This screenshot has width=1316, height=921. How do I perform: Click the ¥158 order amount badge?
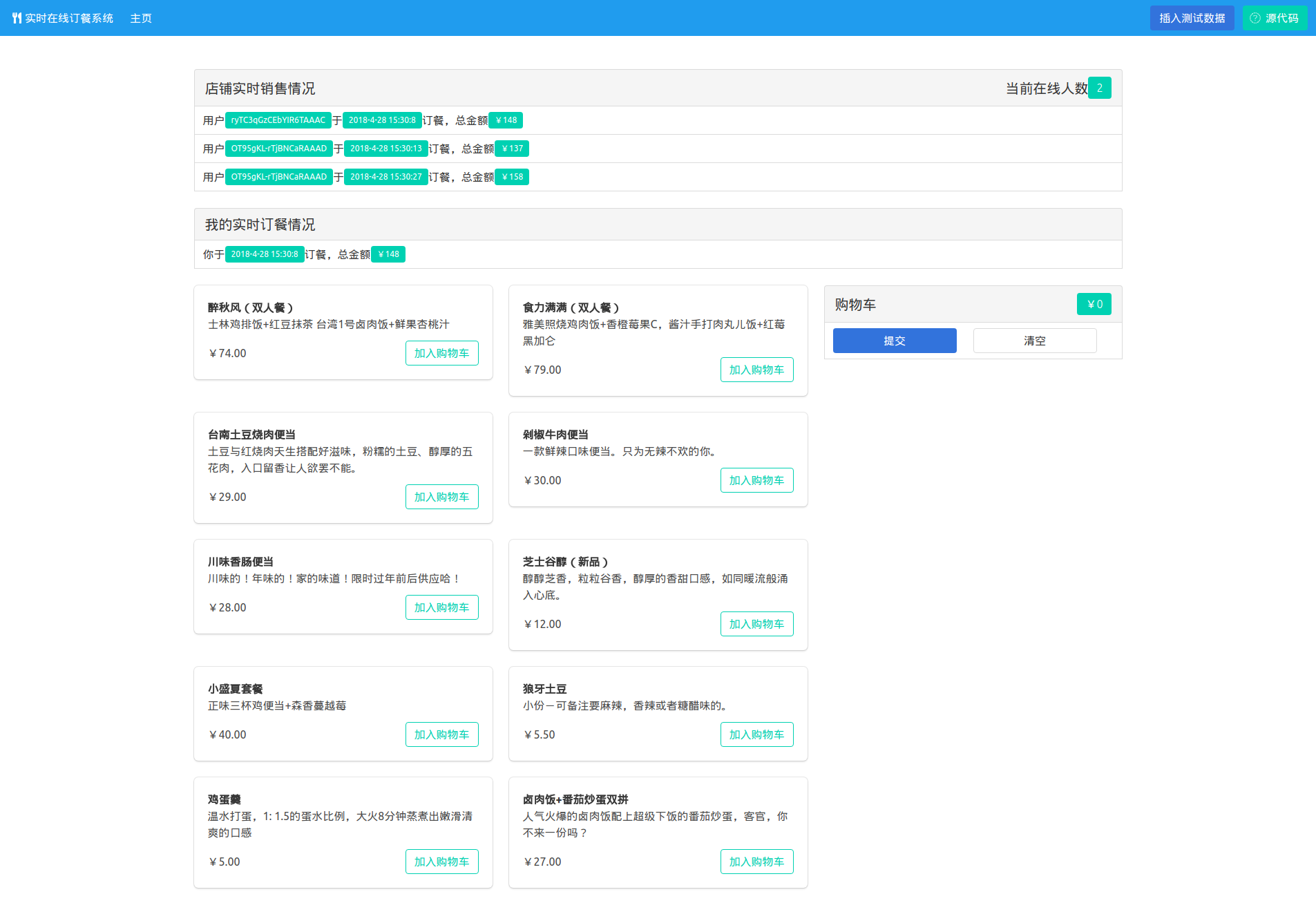(512, 177)
